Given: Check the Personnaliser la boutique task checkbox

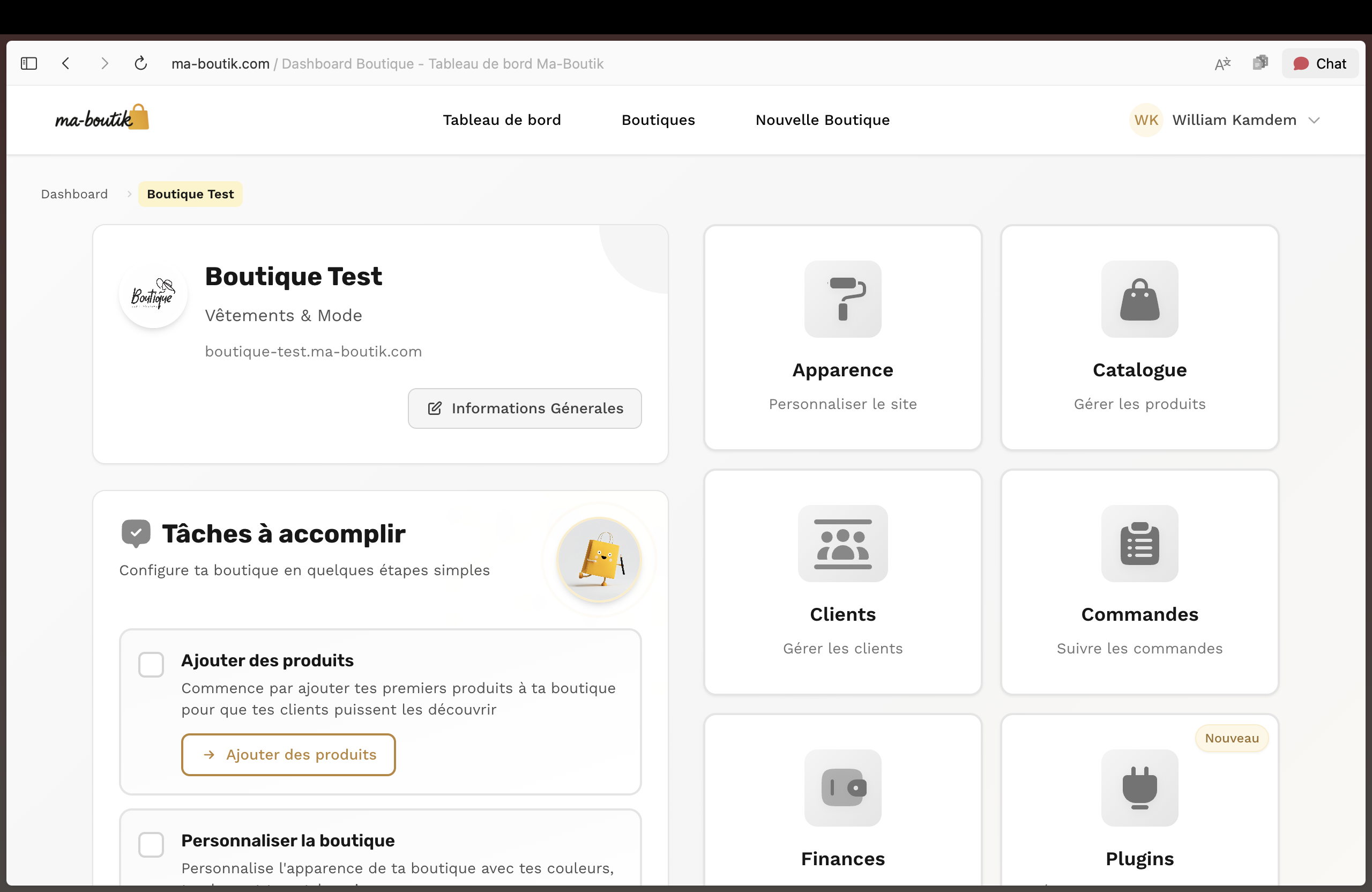Looking at the screenshot, I should [x=151, y=845].
